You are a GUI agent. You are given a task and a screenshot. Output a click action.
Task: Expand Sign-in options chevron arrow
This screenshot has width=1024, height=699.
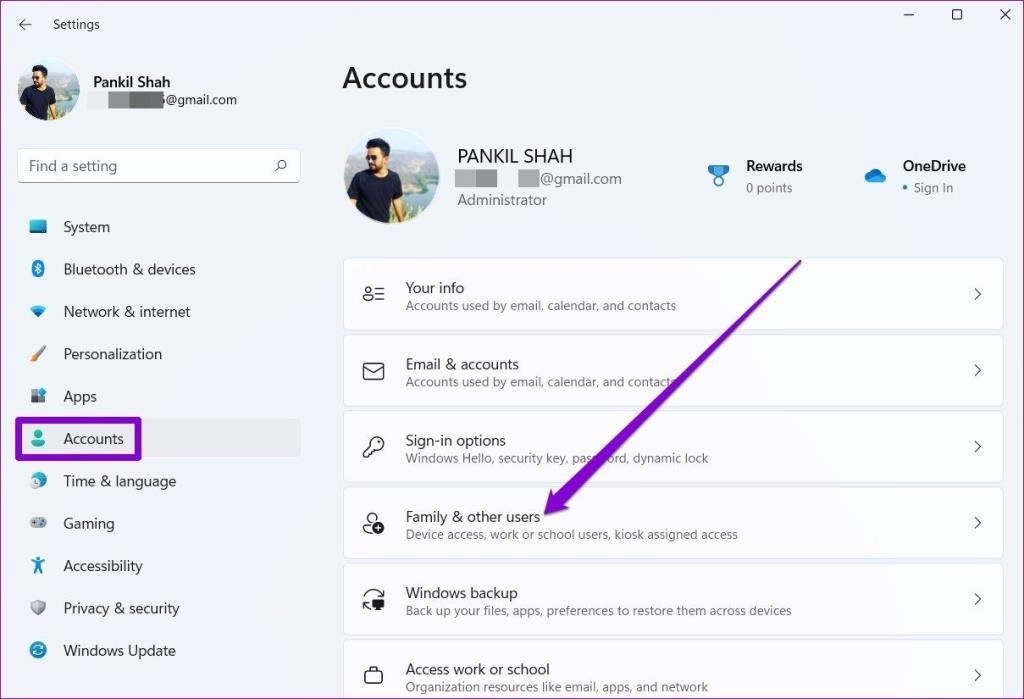(977, 447)
